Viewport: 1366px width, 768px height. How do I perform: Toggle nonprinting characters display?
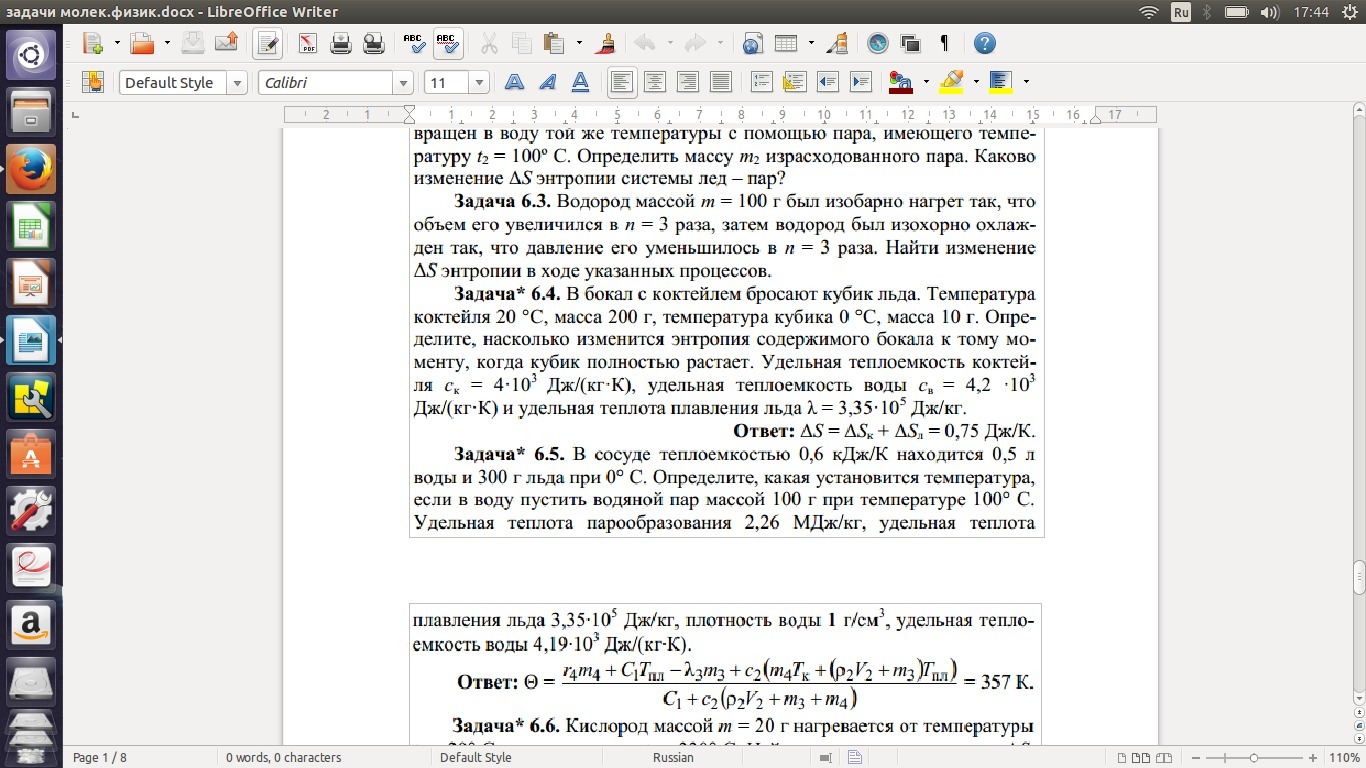pos(944,43)
